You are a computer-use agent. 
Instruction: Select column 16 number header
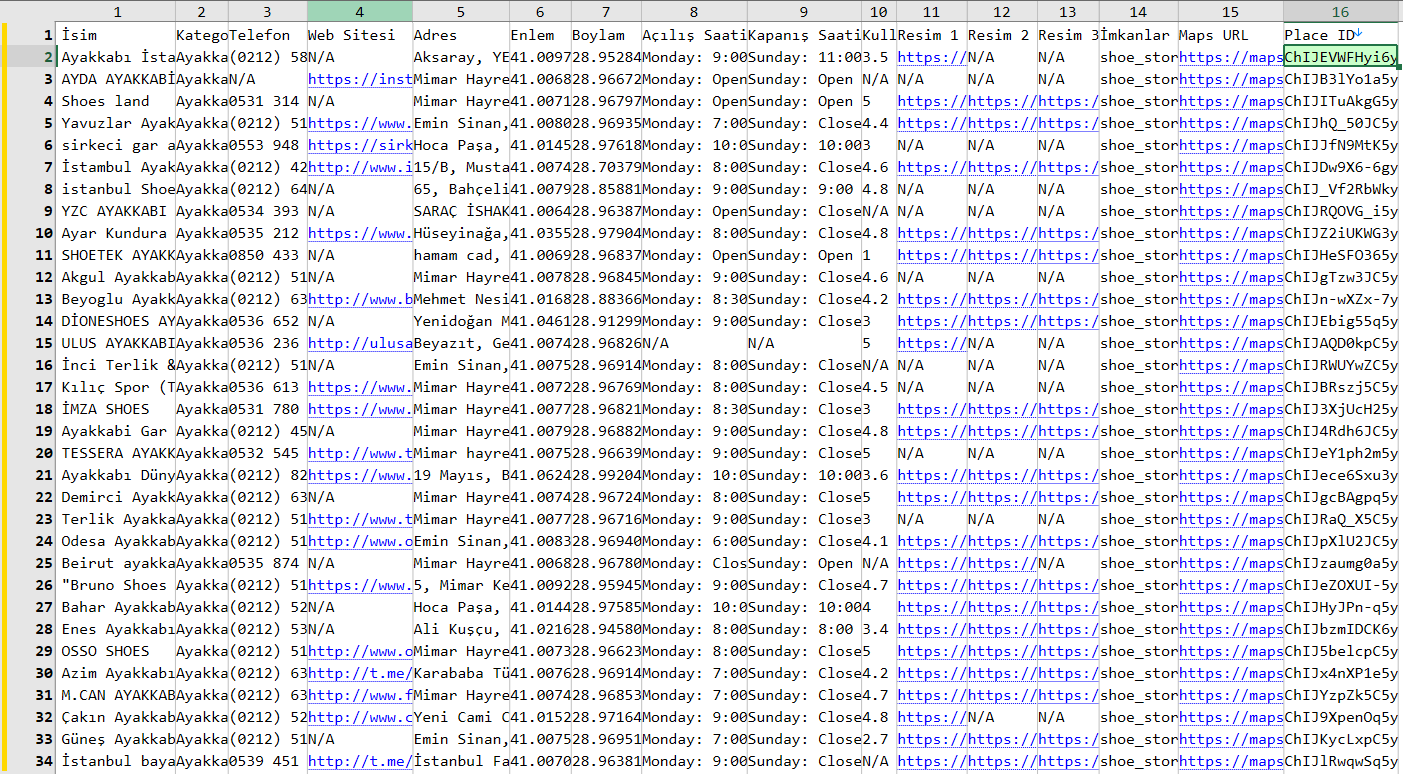pyautogui.click(x=1340, y=11)
